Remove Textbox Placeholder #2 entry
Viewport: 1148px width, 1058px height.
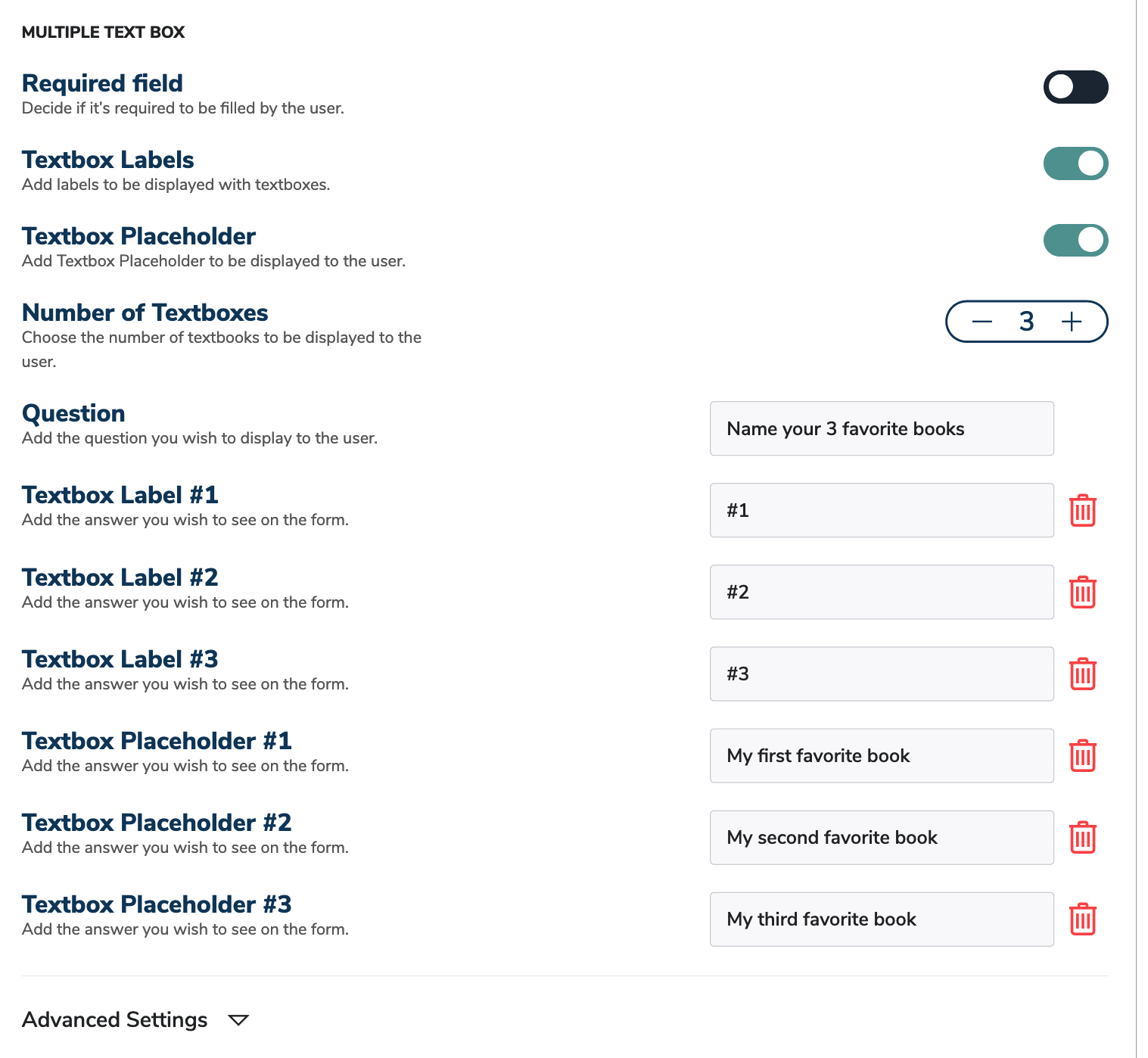click(1083, 837)
